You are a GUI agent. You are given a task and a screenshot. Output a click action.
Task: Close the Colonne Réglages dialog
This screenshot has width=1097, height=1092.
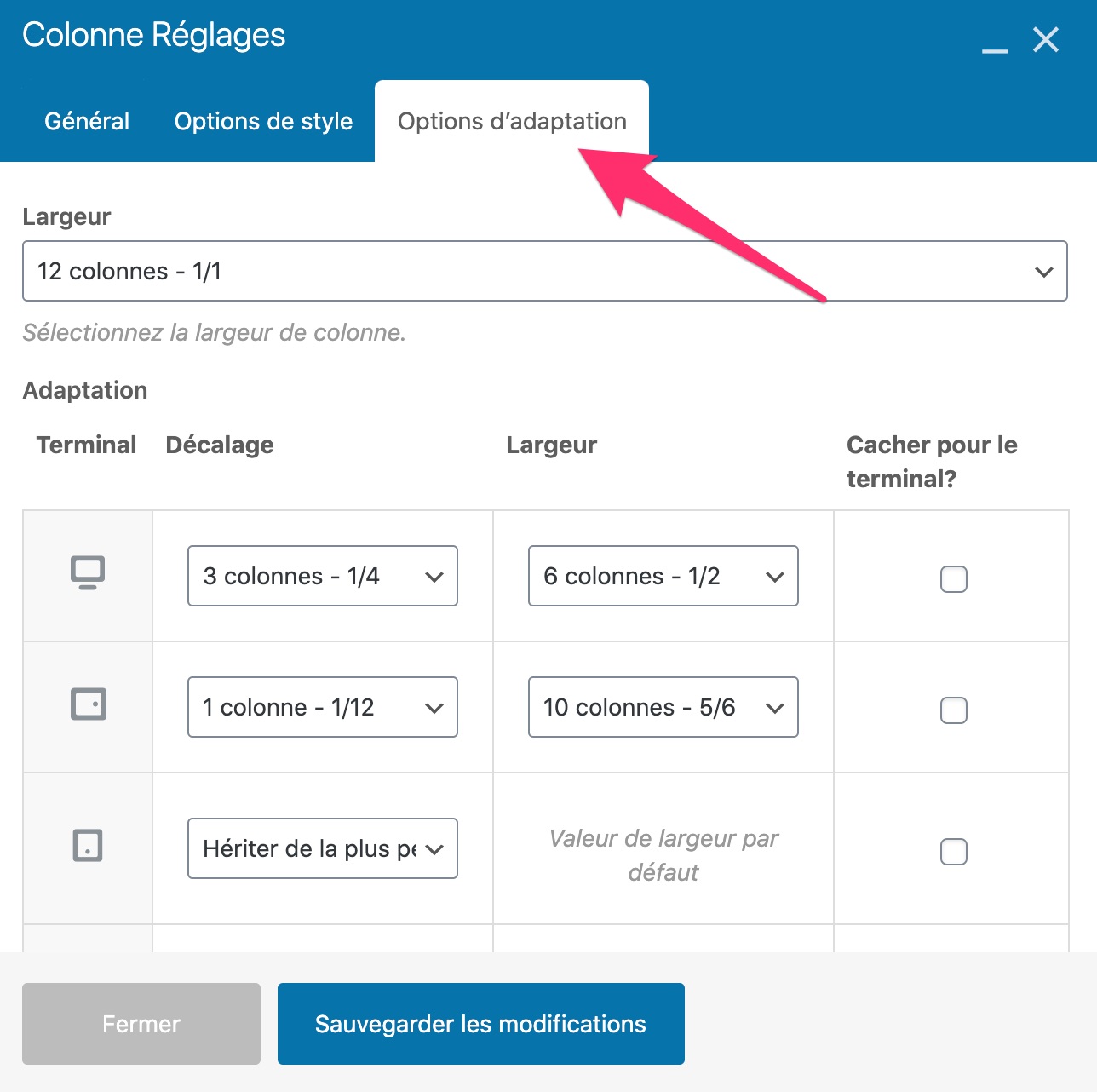[1046, 39]
